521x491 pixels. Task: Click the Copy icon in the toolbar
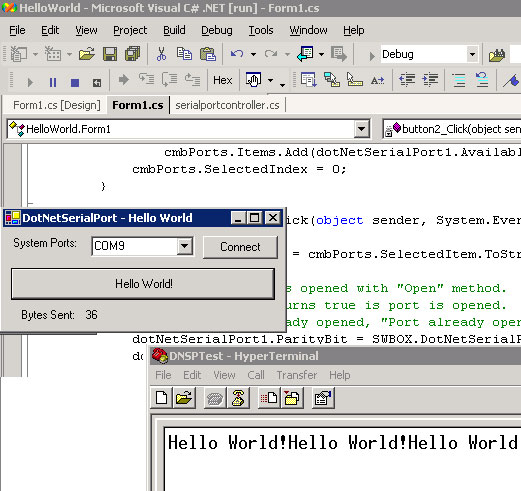coord(184,54)
